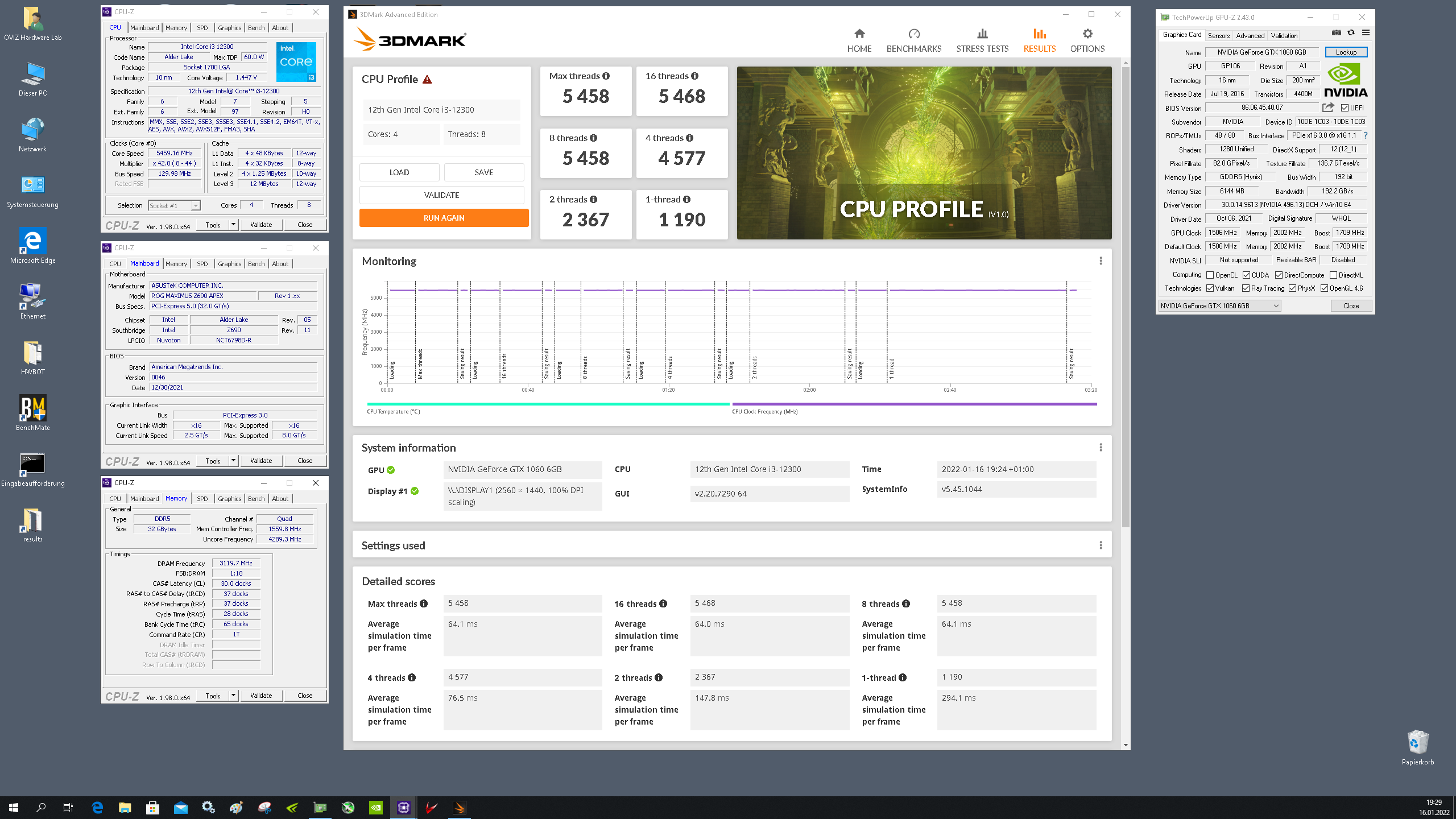Viewport: 1456px width, 819px height.
Task: Toggle the DirectCompute checkbox in GPU-Z
Action: click(1278, 275)
